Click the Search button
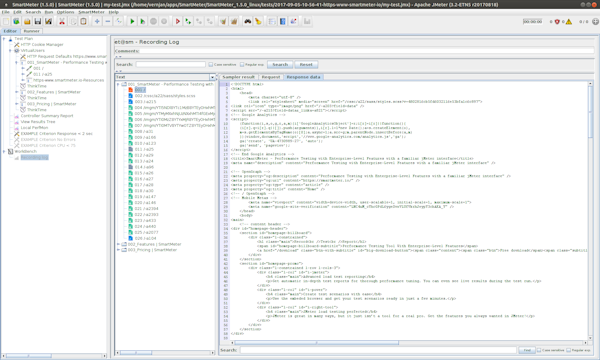Viewport: 600px width, 360px height. (x=280, y=65)
